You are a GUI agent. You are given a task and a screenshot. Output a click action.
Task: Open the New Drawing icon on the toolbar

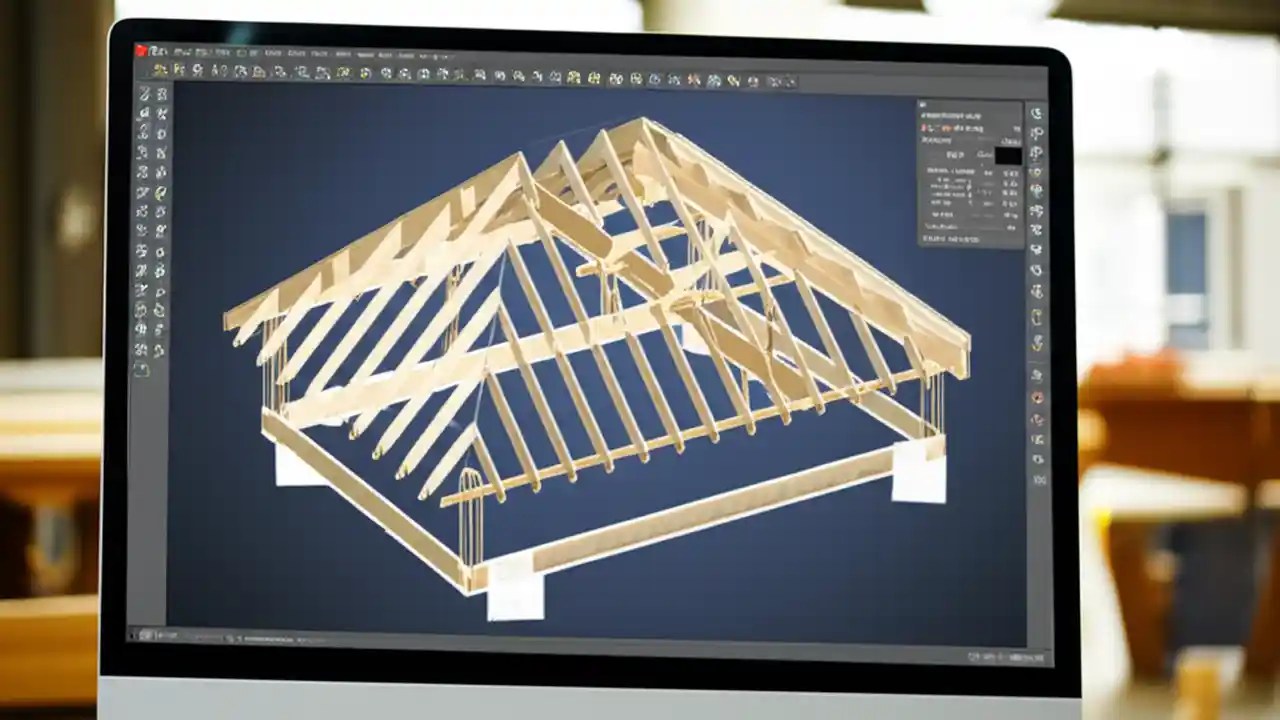160,72
